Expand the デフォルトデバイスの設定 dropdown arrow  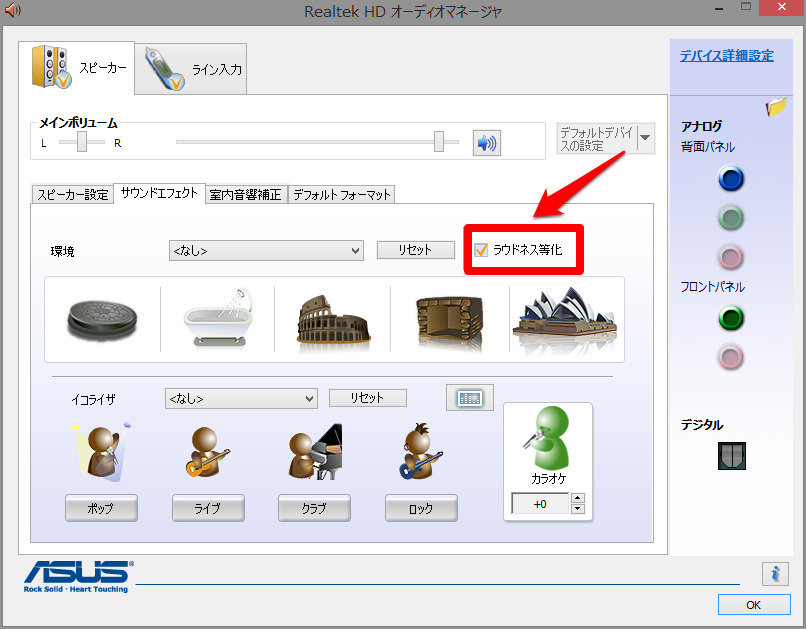pos(646,138)
